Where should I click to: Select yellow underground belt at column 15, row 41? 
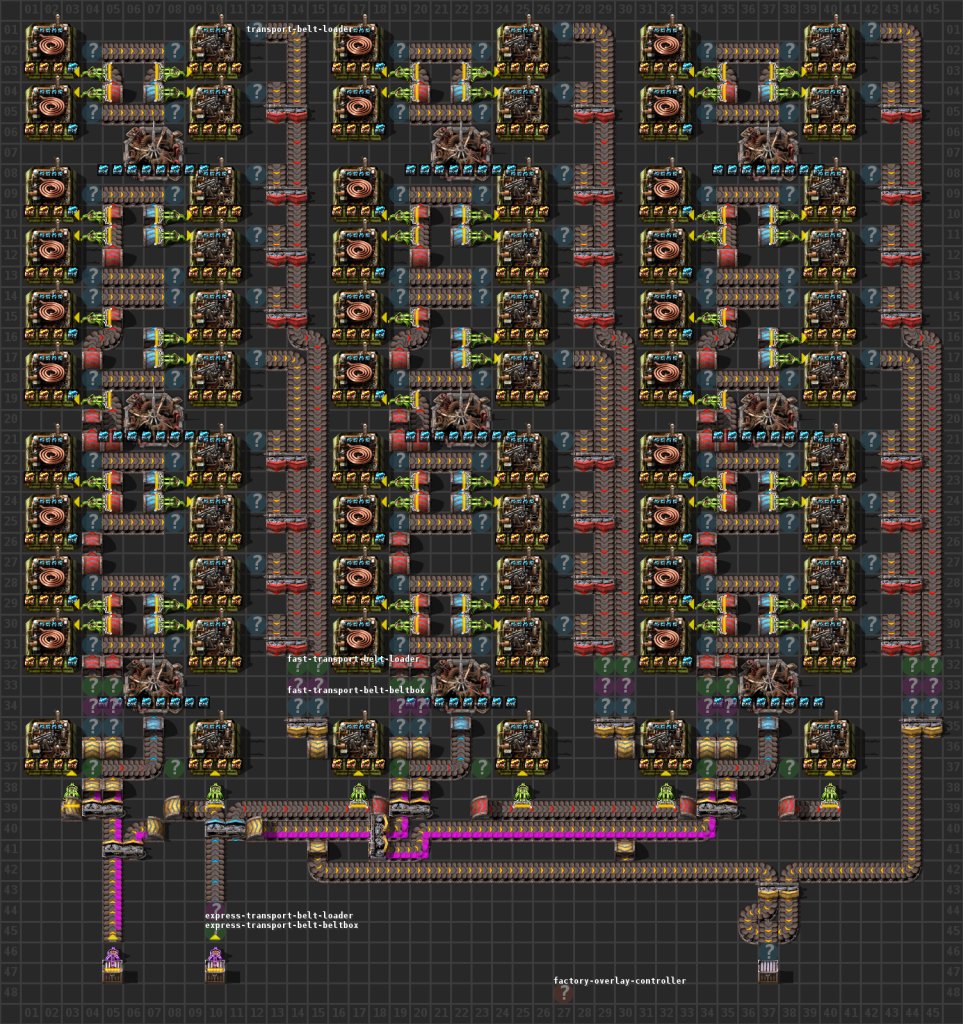click(318, 848)
